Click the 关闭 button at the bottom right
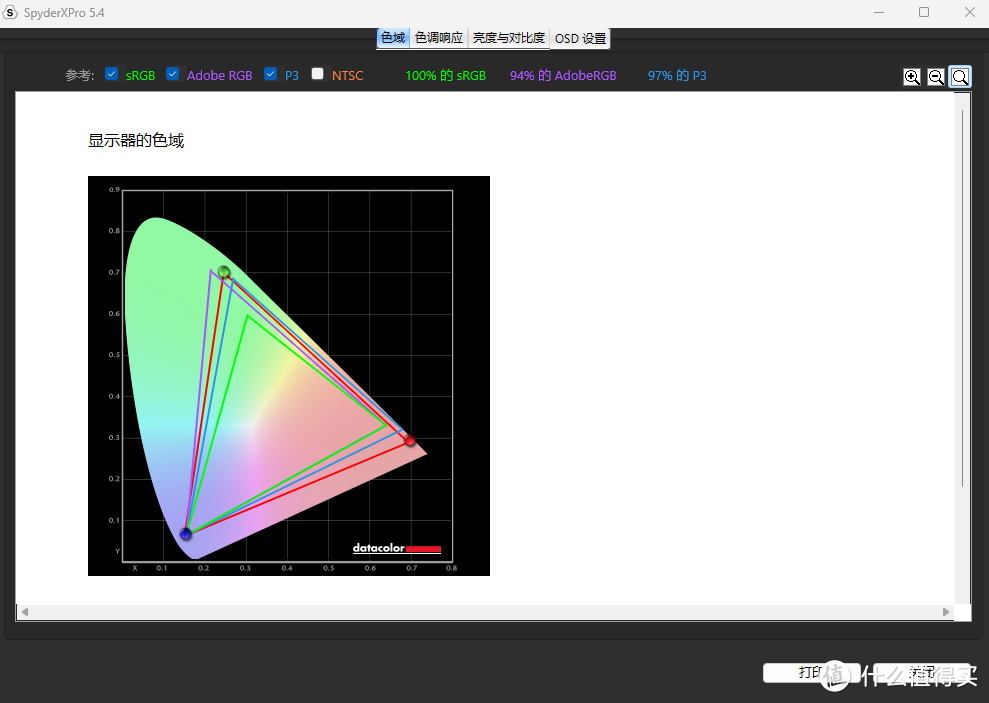 [x=922, y=673]
